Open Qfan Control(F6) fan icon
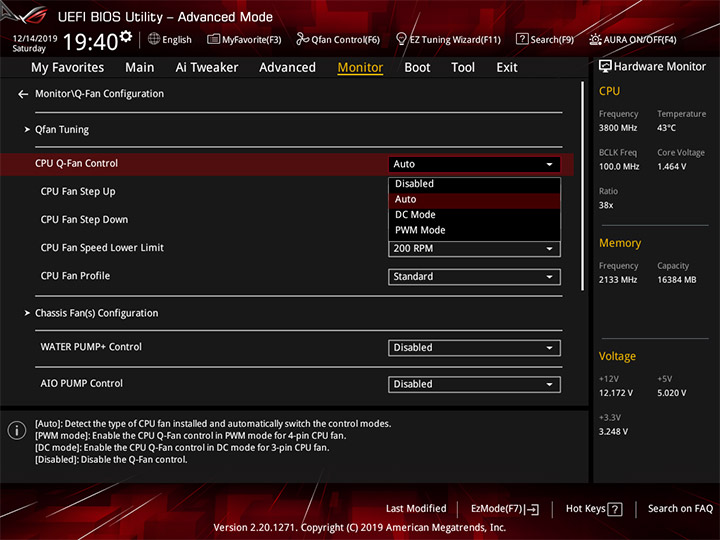This screenshot has height=540, width=720. [x=302, y=39]
